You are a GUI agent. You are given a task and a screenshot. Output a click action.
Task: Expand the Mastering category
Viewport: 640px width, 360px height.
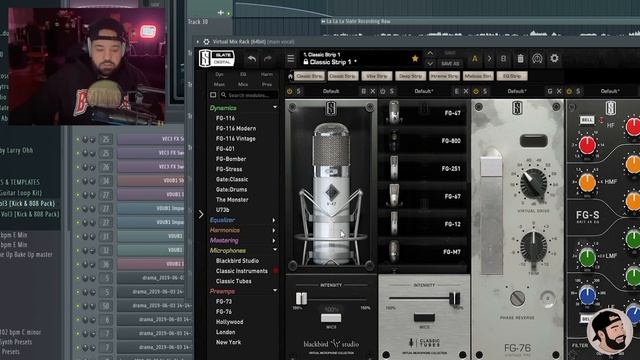coord(274,240)
